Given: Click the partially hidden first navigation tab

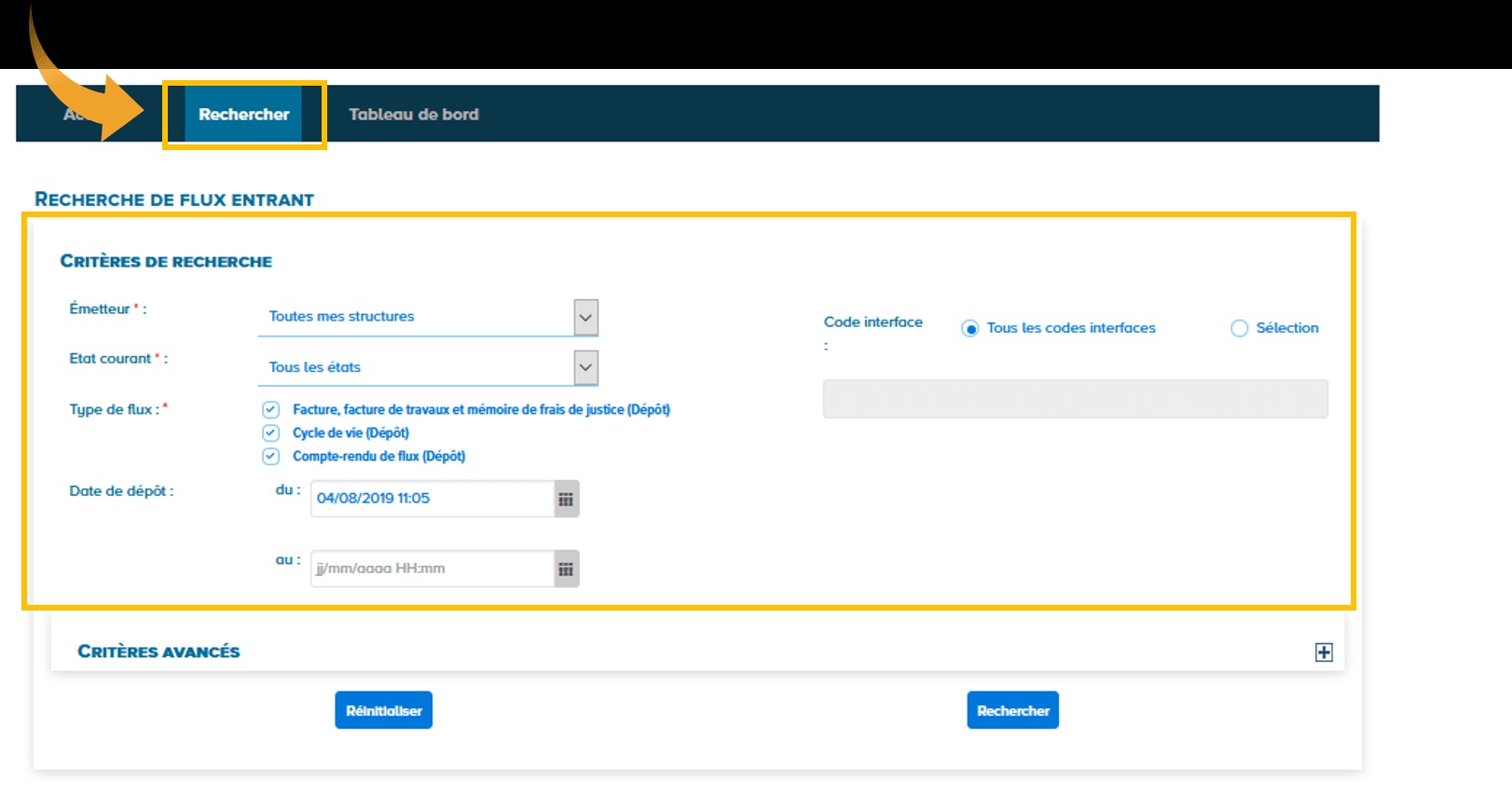Looking at the screenshot, I should 75,115.
